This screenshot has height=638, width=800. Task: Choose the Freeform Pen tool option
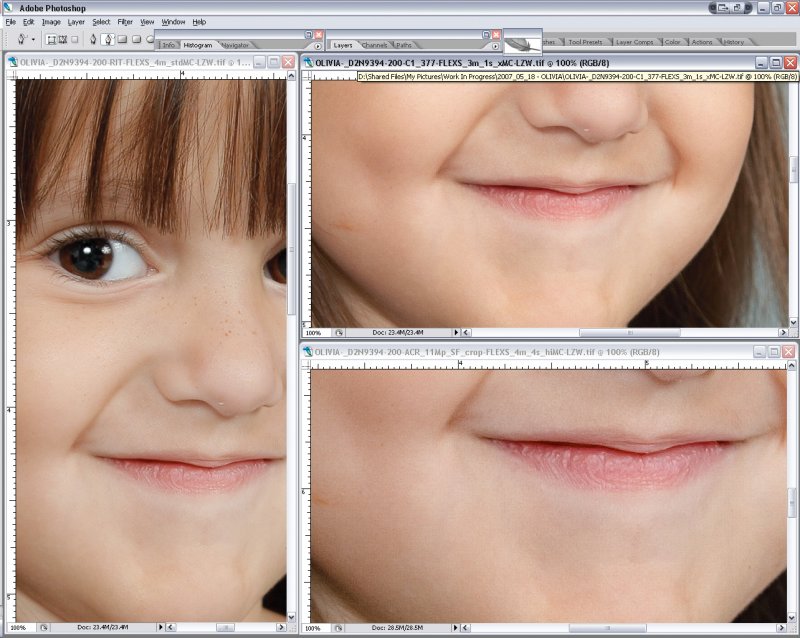coord(108,39)
